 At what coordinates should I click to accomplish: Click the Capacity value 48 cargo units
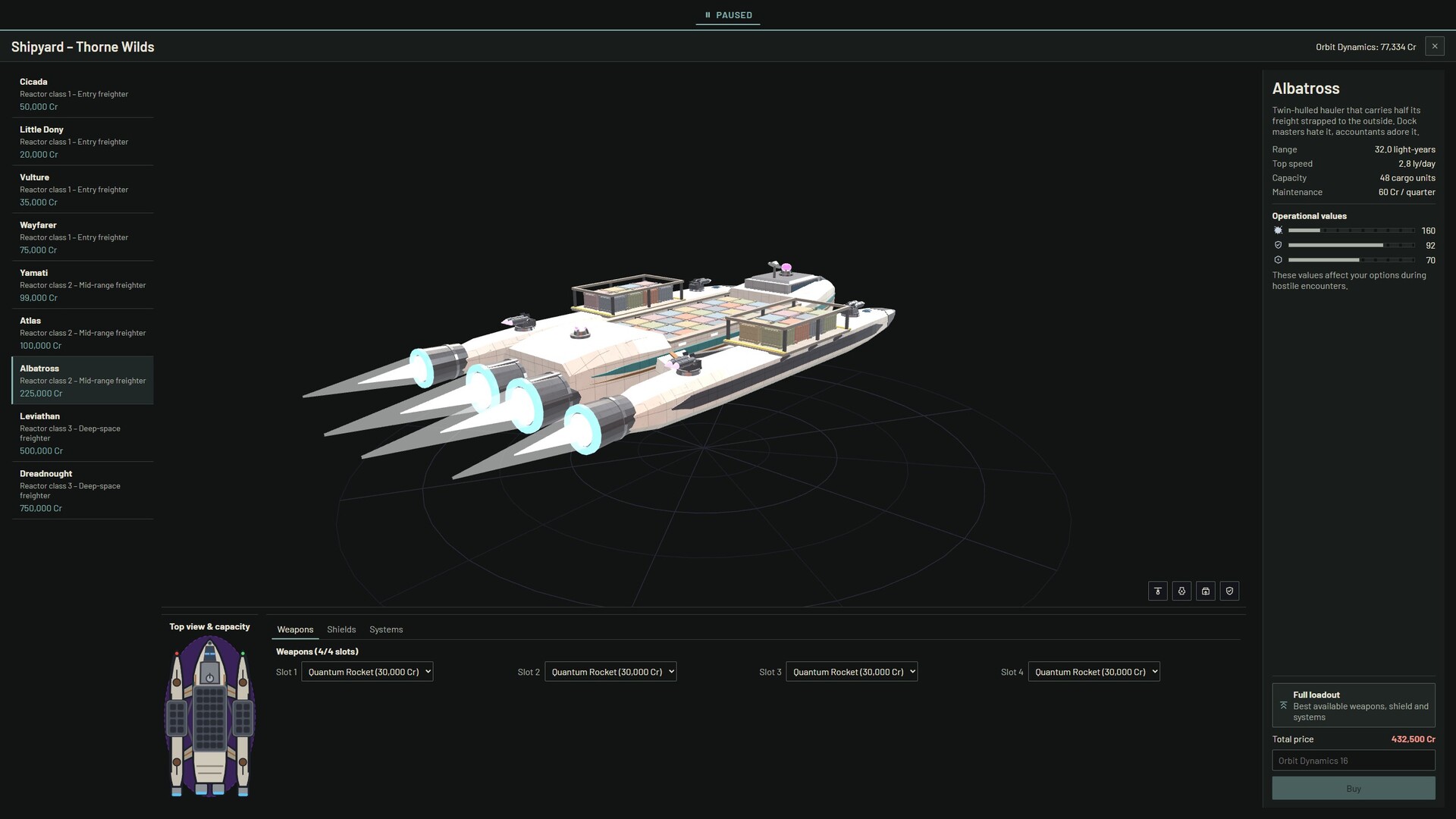[1407, 178]
